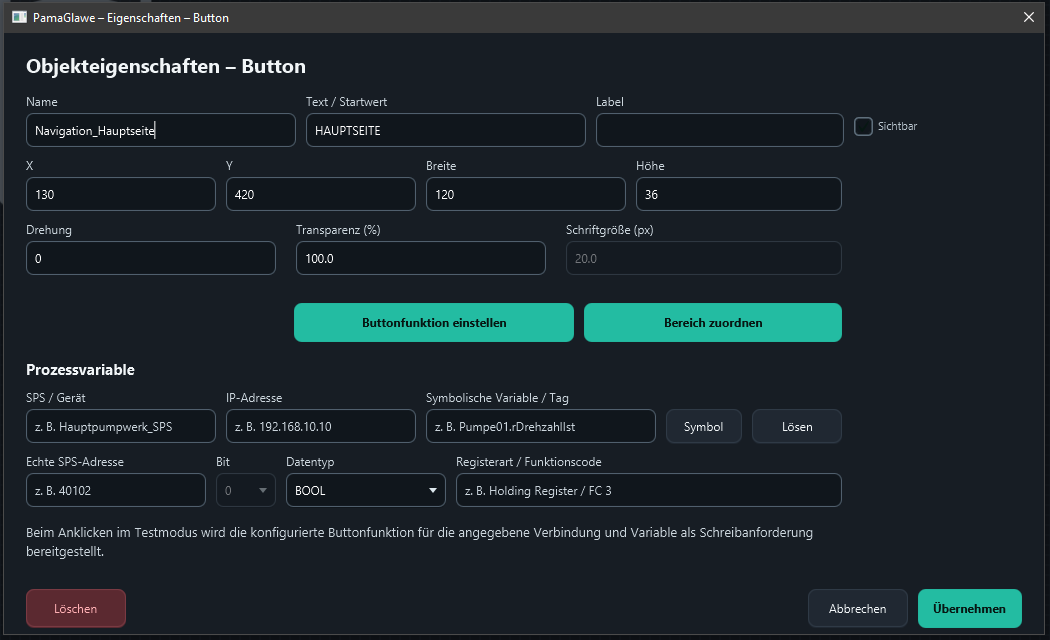The image size is (1050, 640).
Task: Click the SPS / Gerät input field
Action: [121, 426]
